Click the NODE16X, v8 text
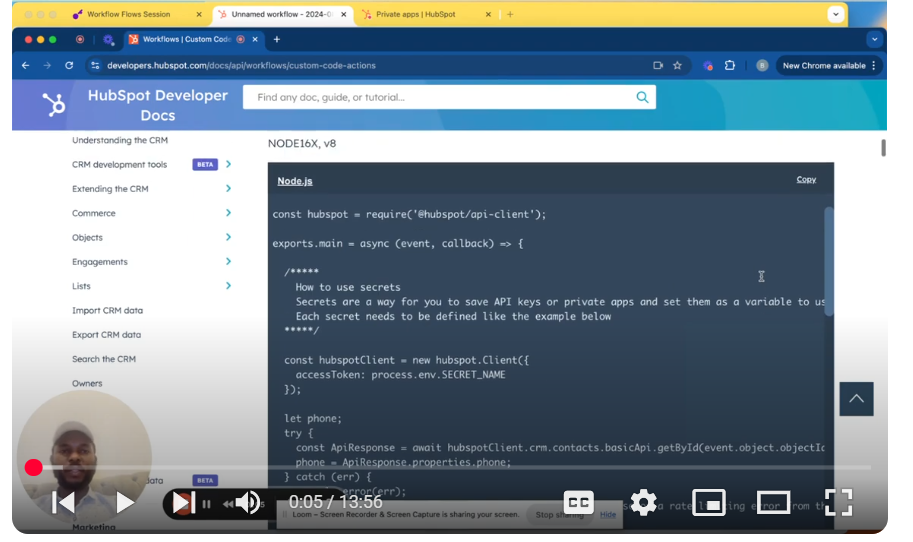This screenshot has height=542, width=913. pos(302,143)
